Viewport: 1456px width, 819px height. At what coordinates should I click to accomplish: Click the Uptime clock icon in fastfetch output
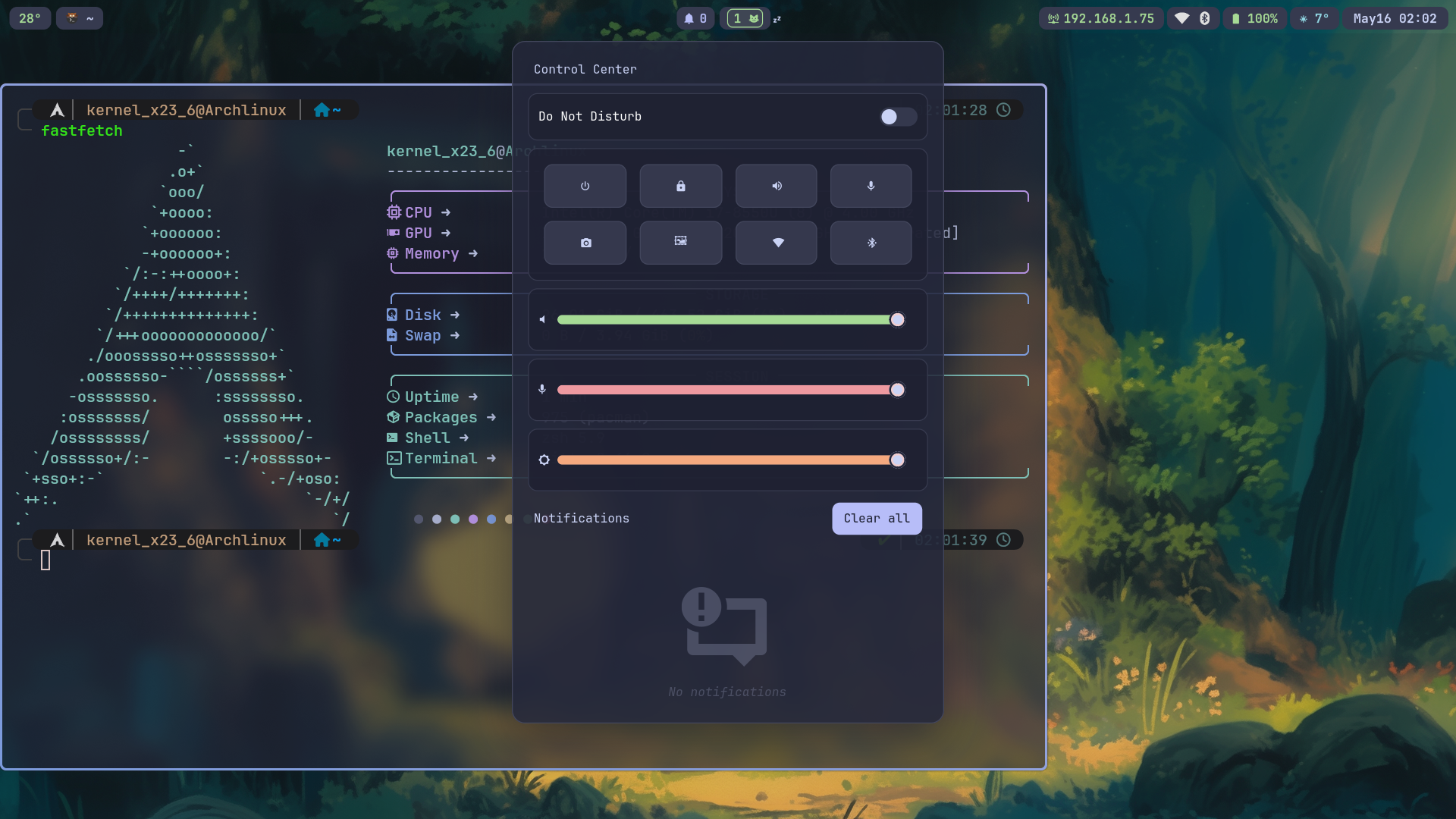[x=393, y=397]
